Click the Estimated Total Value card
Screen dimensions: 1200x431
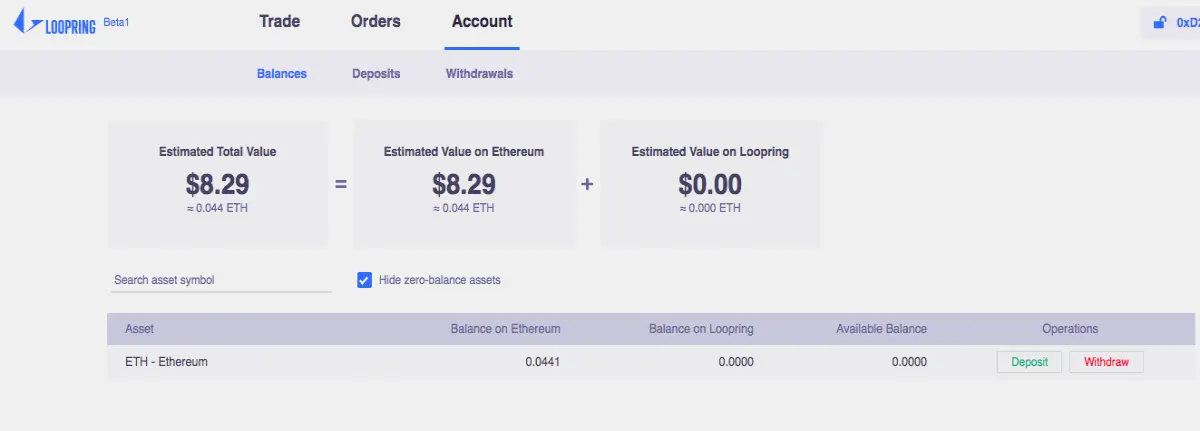point(218,184)
